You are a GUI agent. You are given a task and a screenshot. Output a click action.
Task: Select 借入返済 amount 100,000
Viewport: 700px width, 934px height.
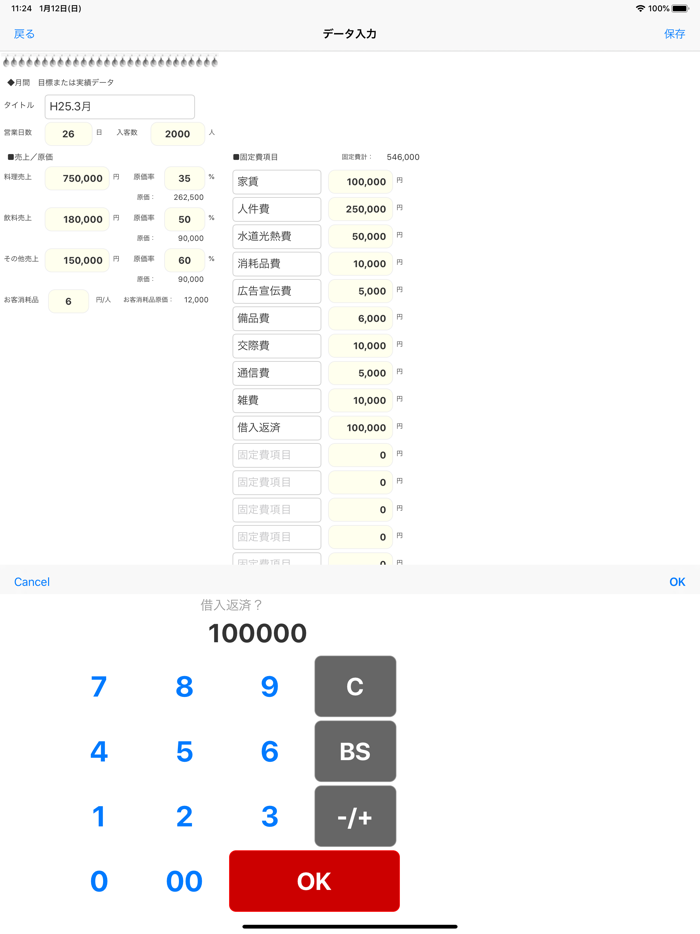[x=360, y=428]
